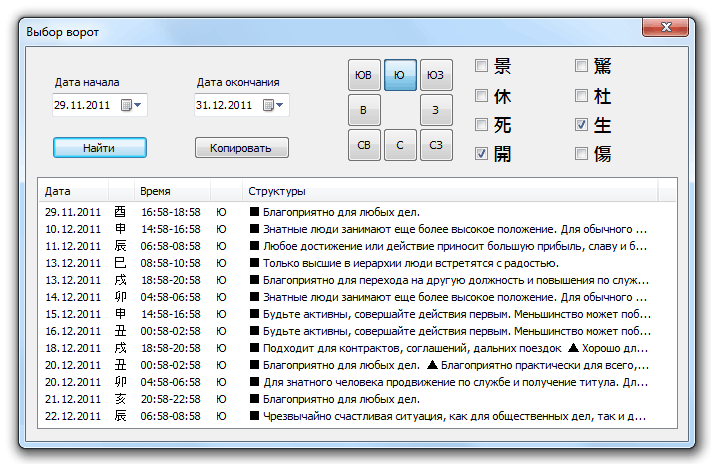Select the СВ direction button
The height and width of the screenshot is (466, 713).
pyautogui.click(x=364, y=145)
